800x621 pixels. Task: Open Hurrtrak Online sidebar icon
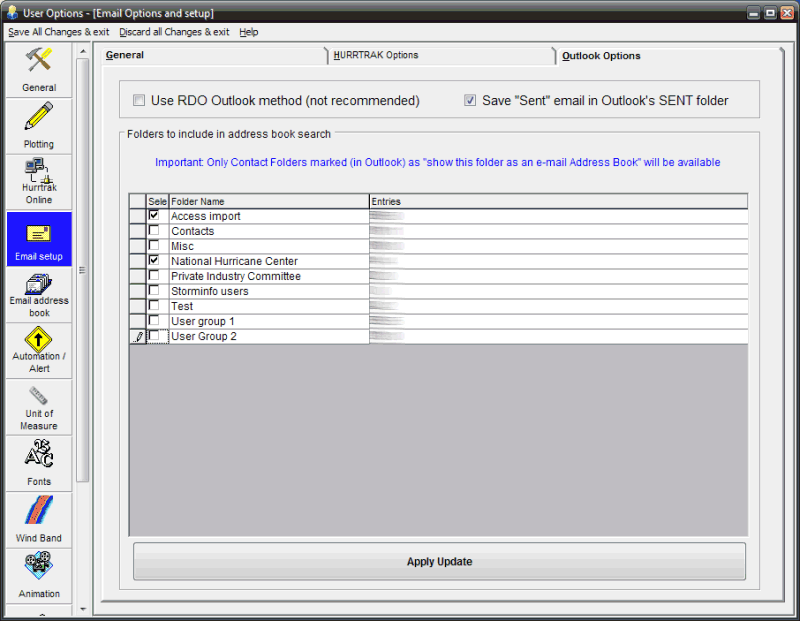pyautogui.click(x=39, y=180)
